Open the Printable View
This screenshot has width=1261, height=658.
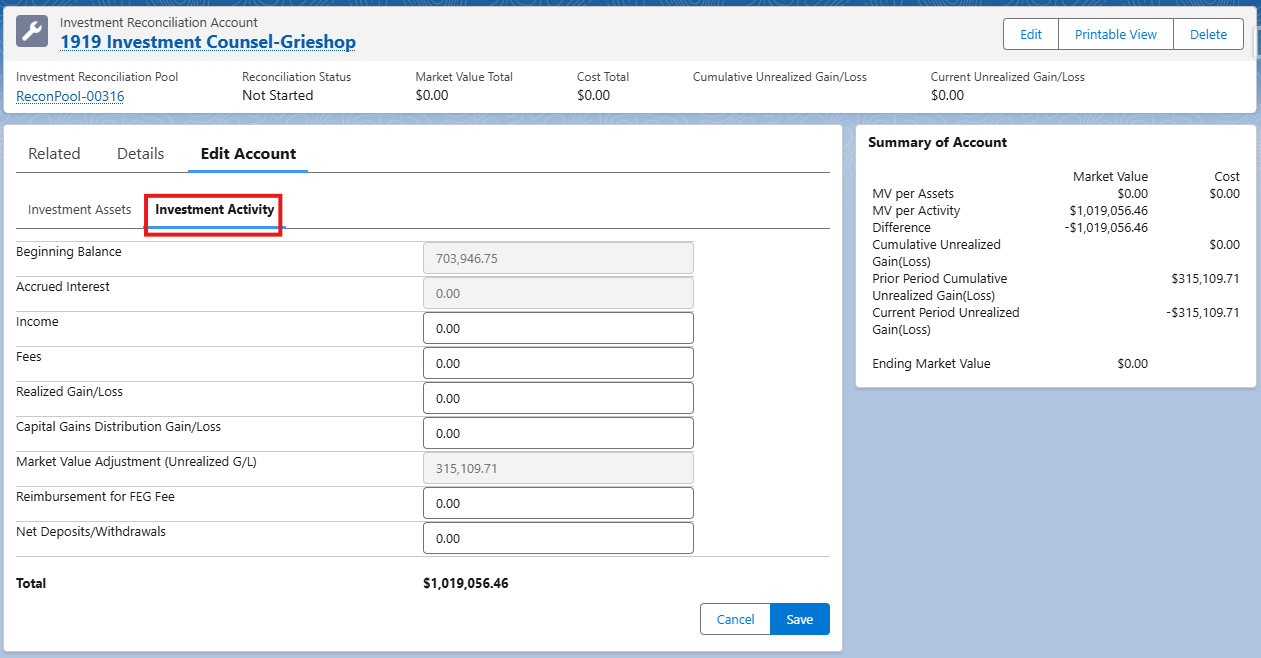coord(1115,34)
